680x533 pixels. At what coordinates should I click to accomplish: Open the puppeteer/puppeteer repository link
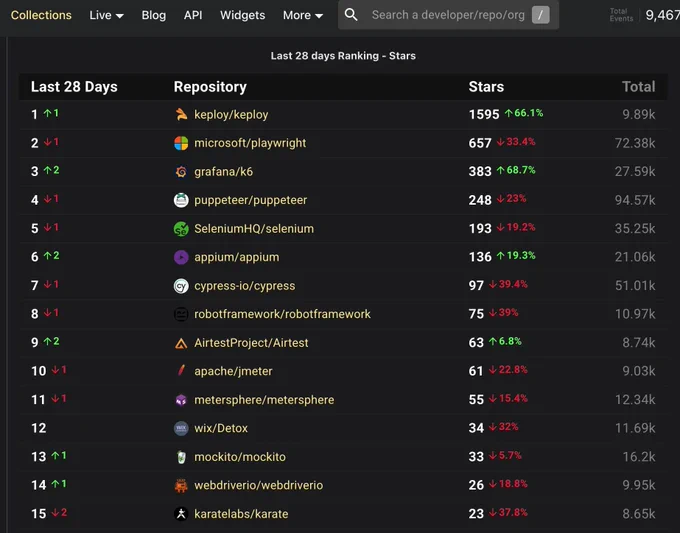click(x=250, y=200)
